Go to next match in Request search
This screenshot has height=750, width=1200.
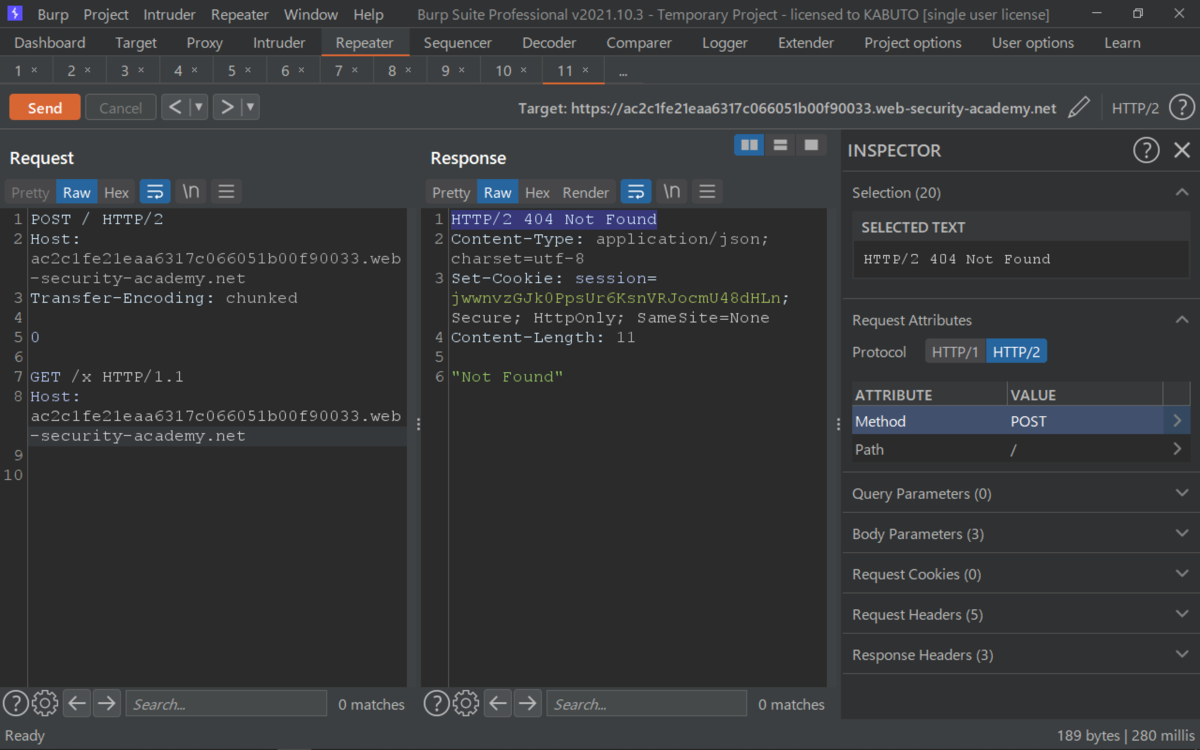tap(107, 704)
